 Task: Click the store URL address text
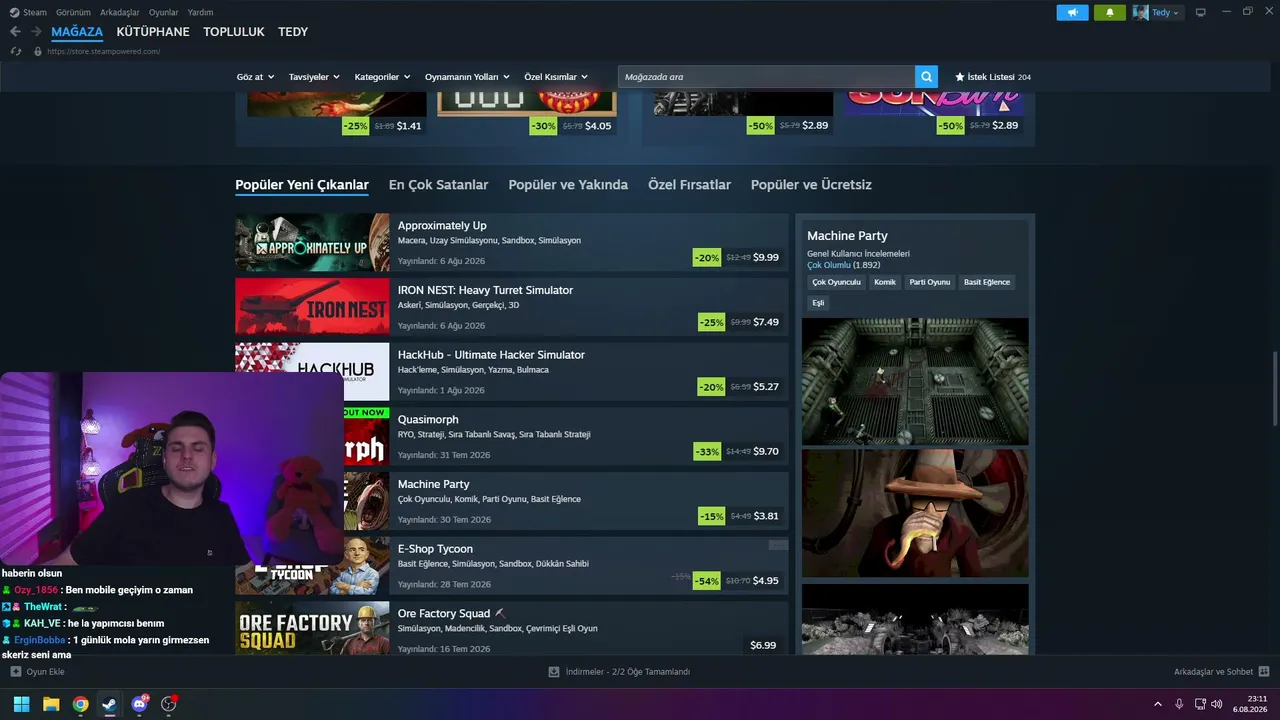coord(104,51)
